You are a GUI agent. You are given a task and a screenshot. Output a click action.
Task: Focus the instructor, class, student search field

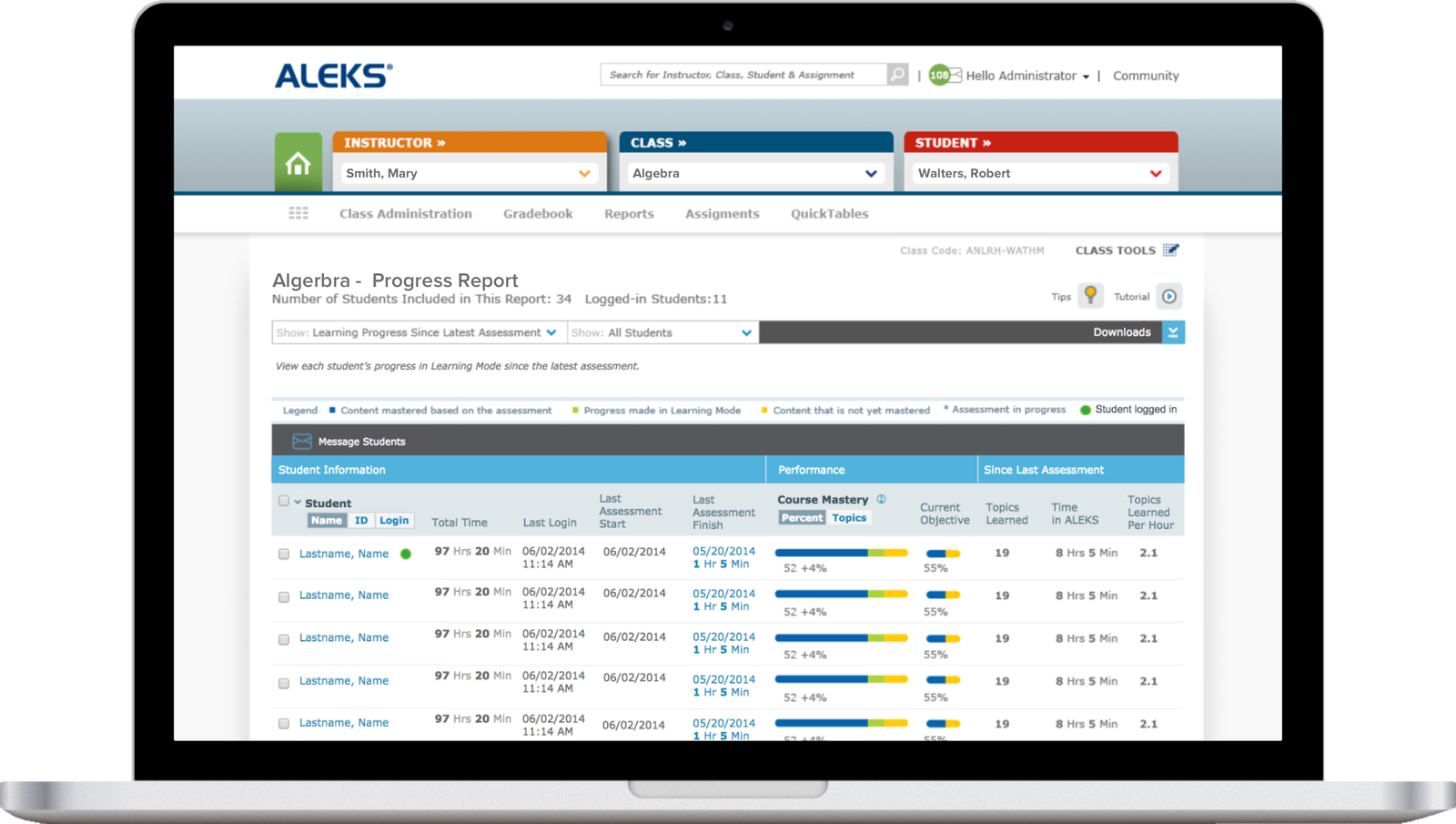(x=743, y=75)
